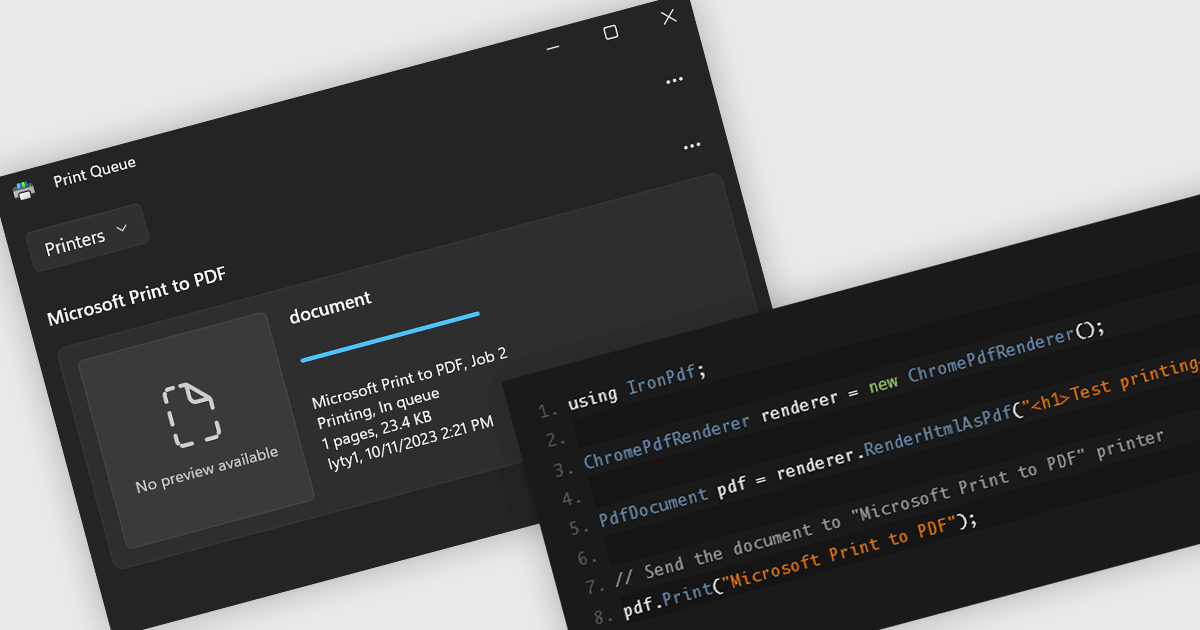Minimize the Print Queue window
The width and height of the screenshot is (1200, 630).
(x=551, y=47)
